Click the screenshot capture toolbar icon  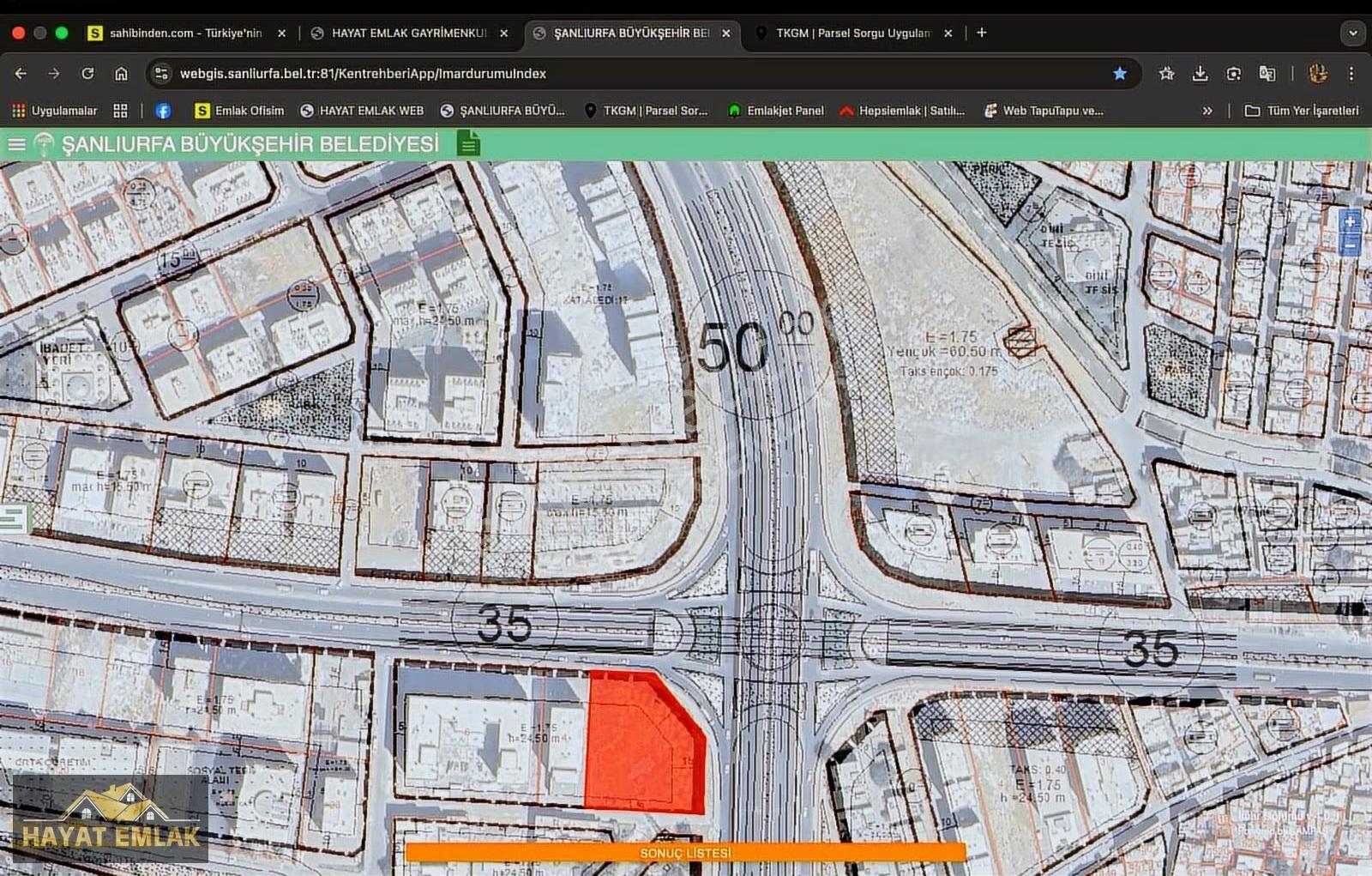point(1233,74)
